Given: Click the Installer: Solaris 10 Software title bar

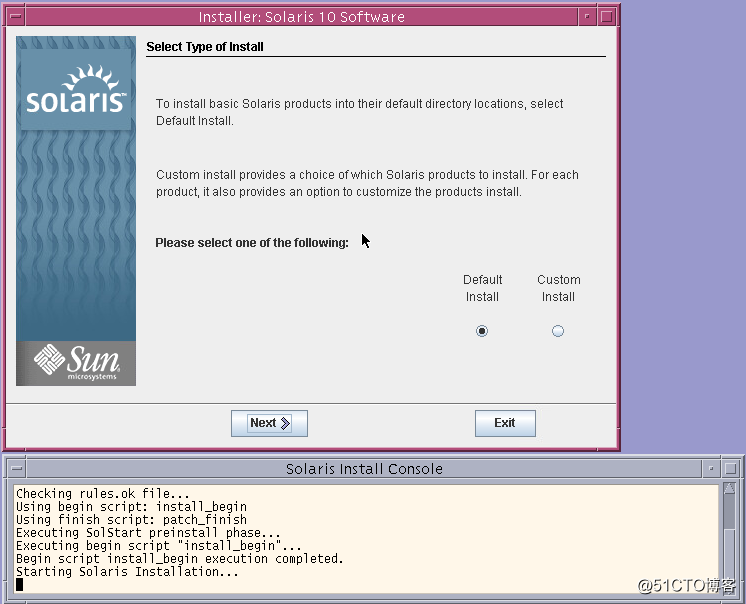Looking at the screenshot, I should tap(302, 17).
